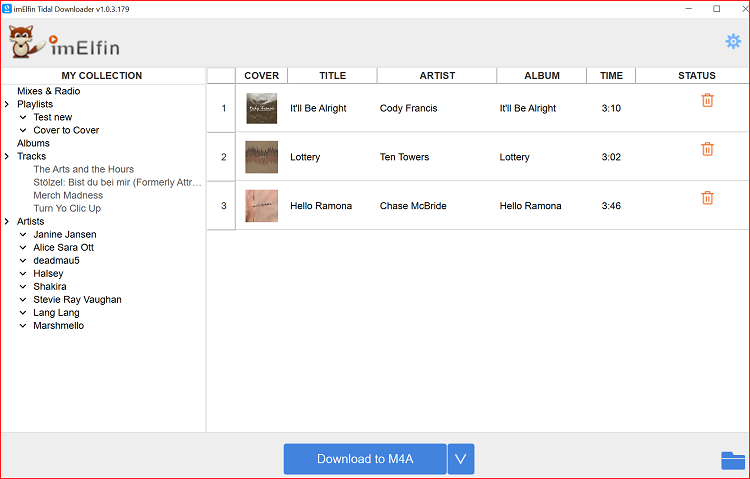
Task: Select artist deadmau5
Action: pos(56,260)
